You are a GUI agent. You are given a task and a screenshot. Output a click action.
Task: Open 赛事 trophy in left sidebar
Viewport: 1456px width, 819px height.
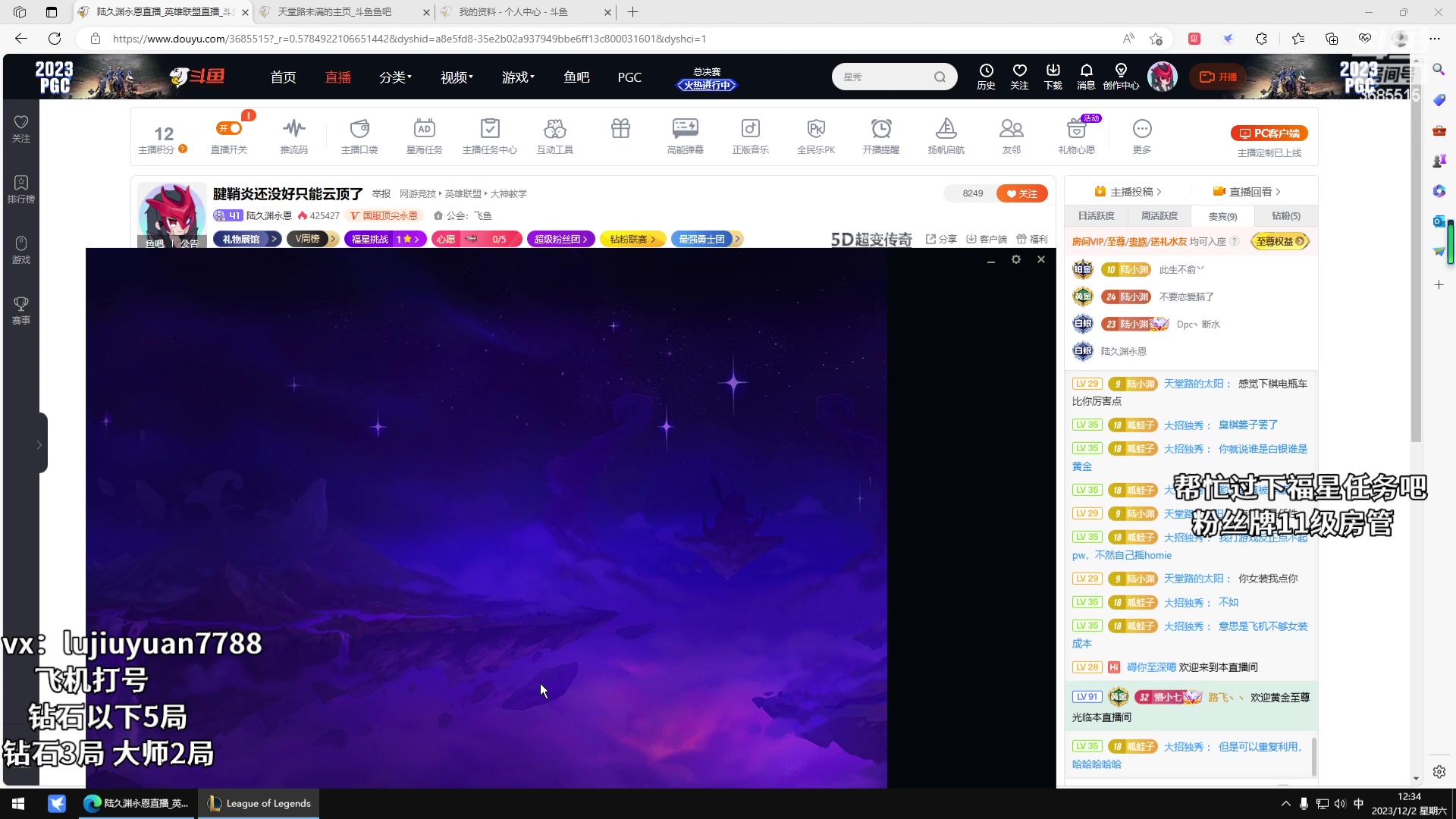coord(21,310)
